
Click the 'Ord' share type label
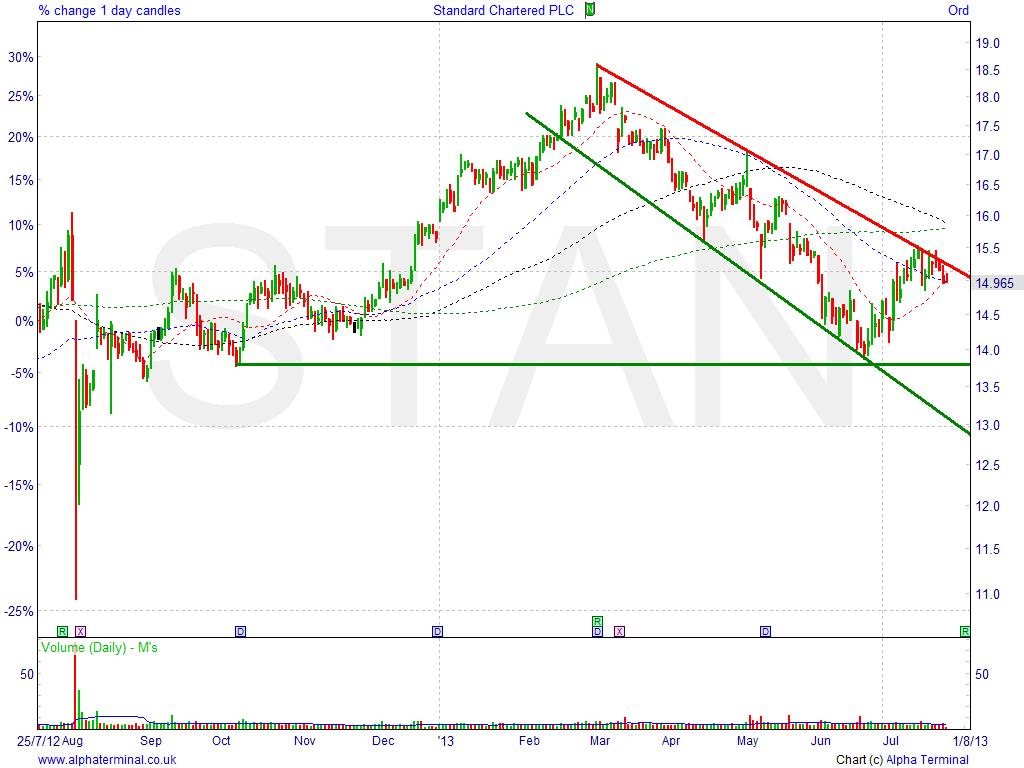(x=958, y=12)
